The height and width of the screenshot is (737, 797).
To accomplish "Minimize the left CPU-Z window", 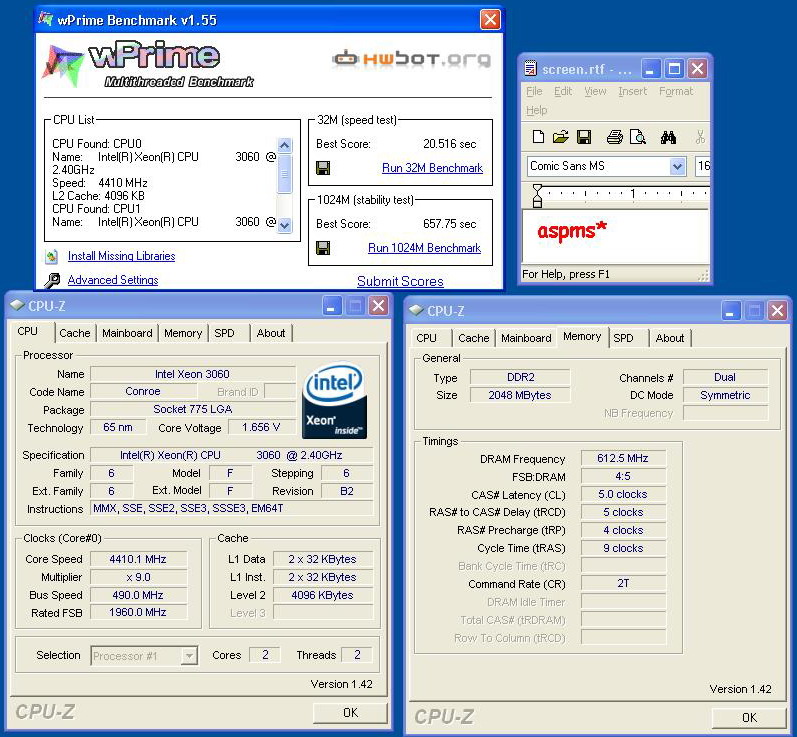I will 331,305.
